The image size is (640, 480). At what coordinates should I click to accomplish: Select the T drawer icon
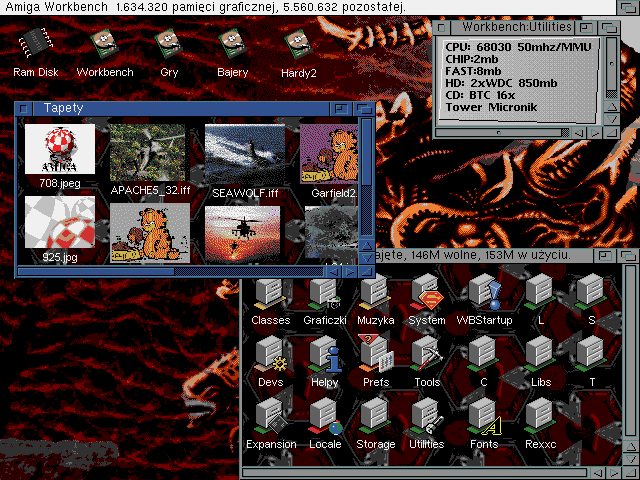pyautogui.click(x=592, y=355)
